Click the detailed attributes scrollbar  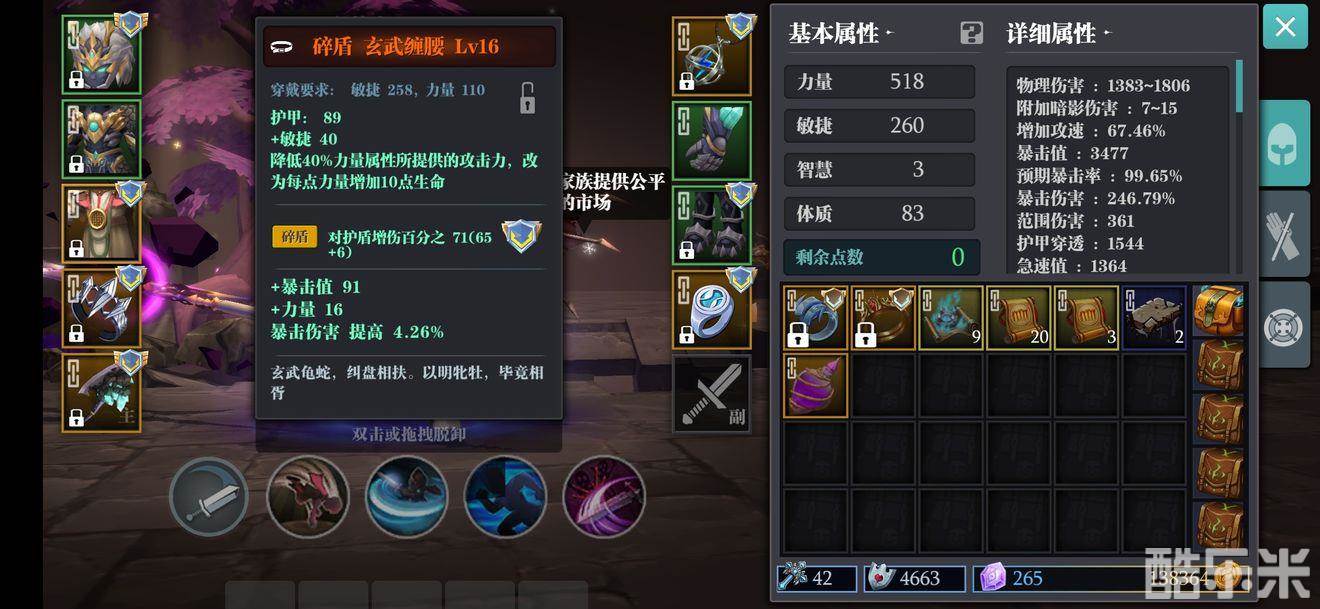pyautogui.click(x=1239, y=85)
